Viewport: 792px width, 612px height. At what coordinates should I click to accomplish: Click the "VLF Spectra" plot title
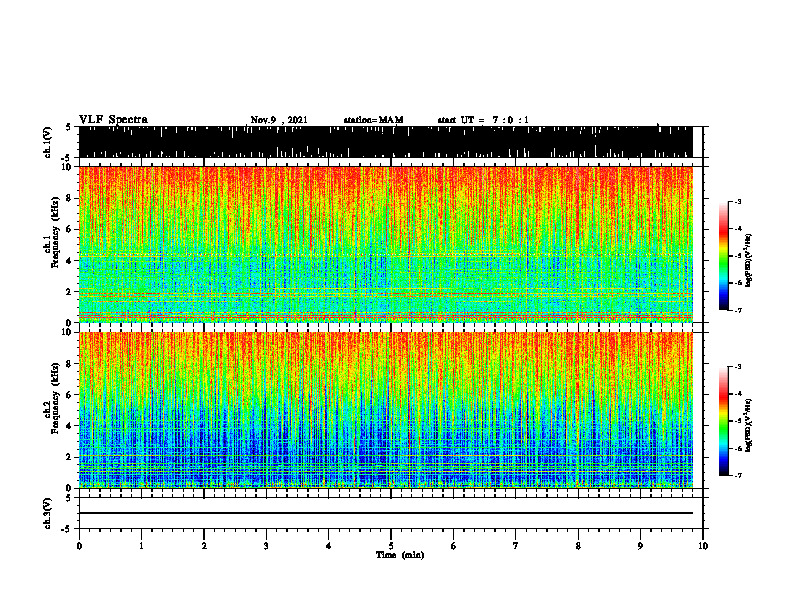coord(113,119)
